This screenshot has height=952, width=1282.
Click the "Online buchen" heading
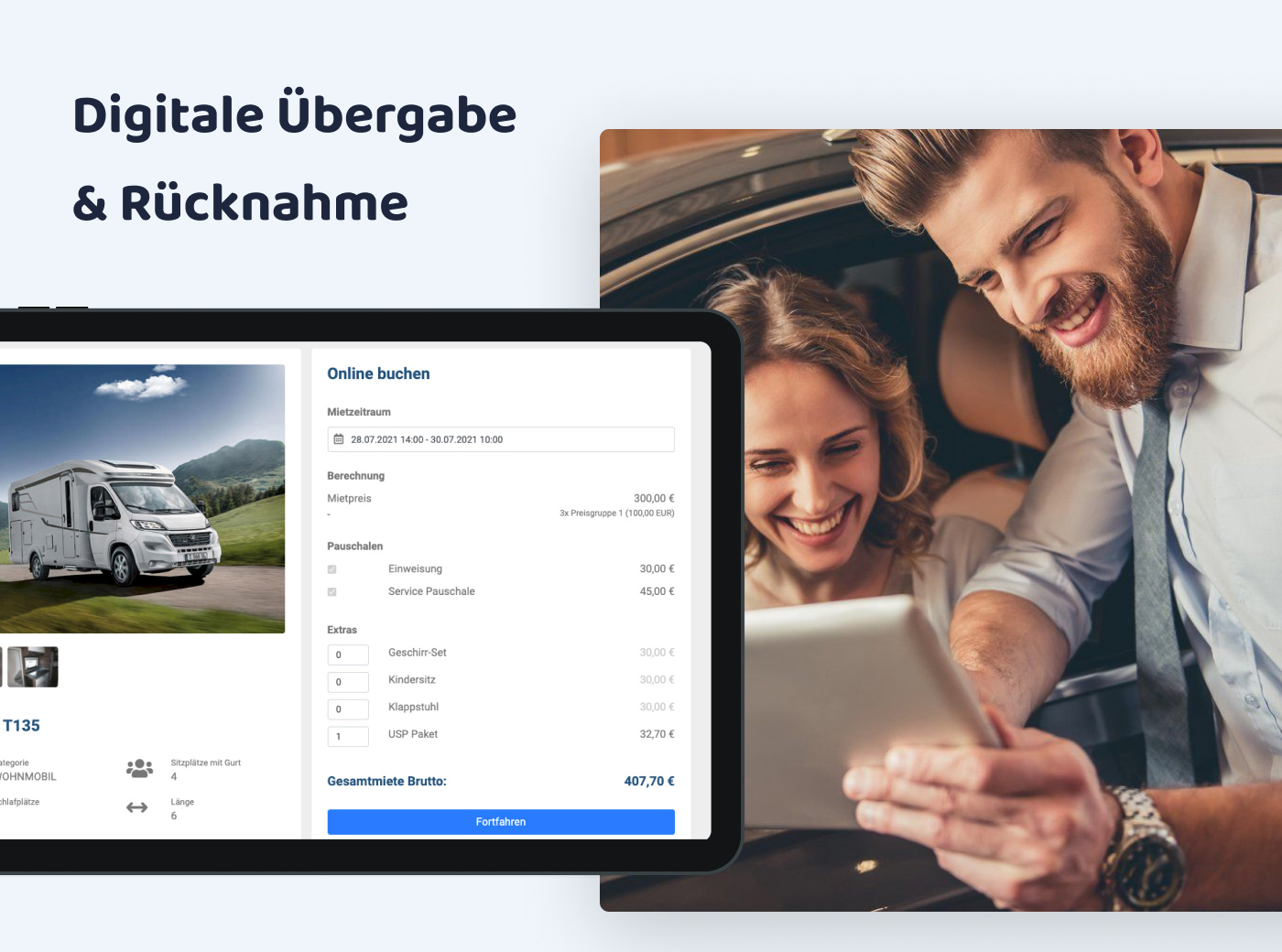point(379,373)
